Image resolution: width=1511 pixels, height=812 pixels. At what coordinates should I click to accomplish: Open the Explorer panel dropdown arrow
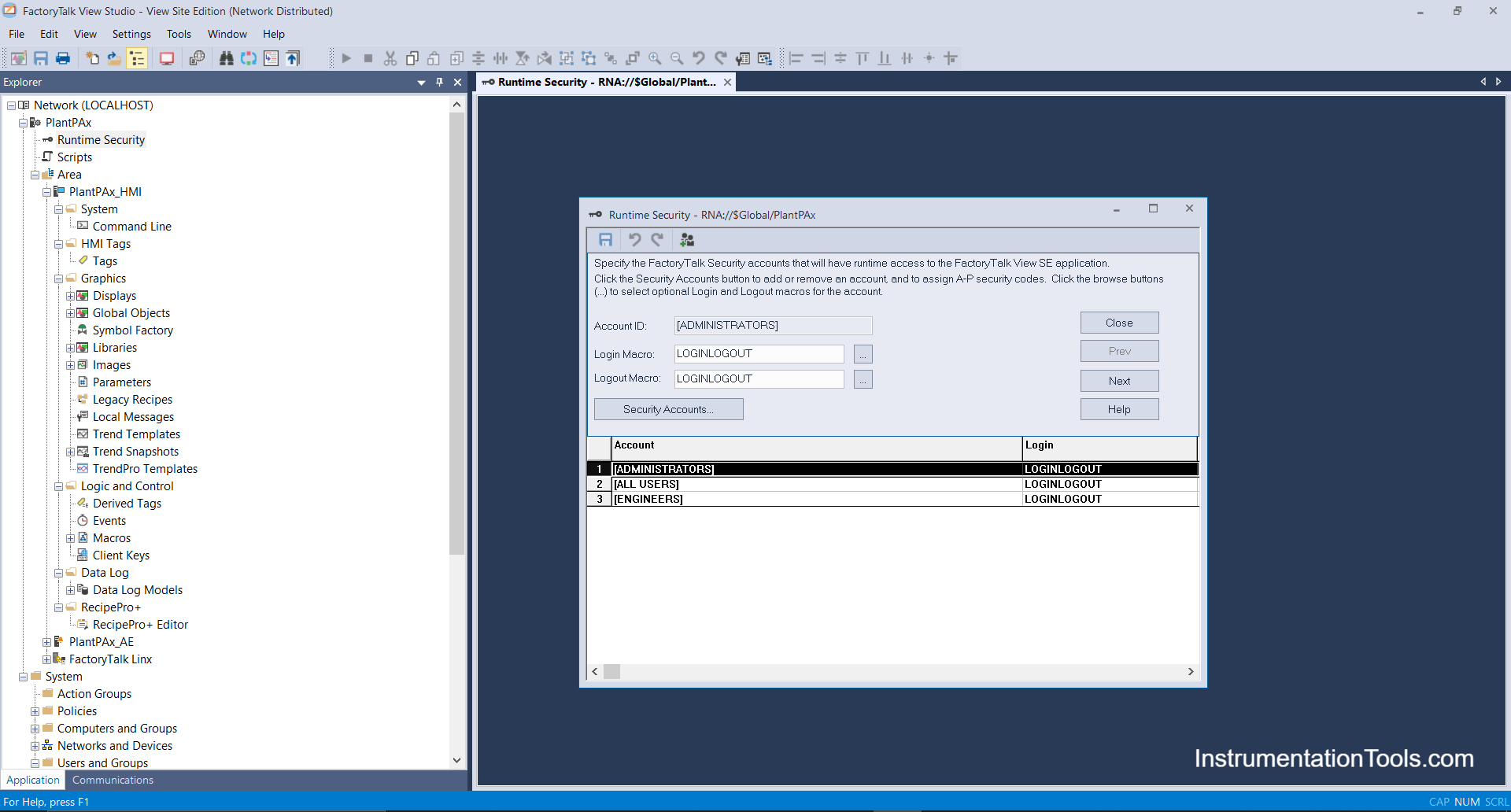[421, 83]
